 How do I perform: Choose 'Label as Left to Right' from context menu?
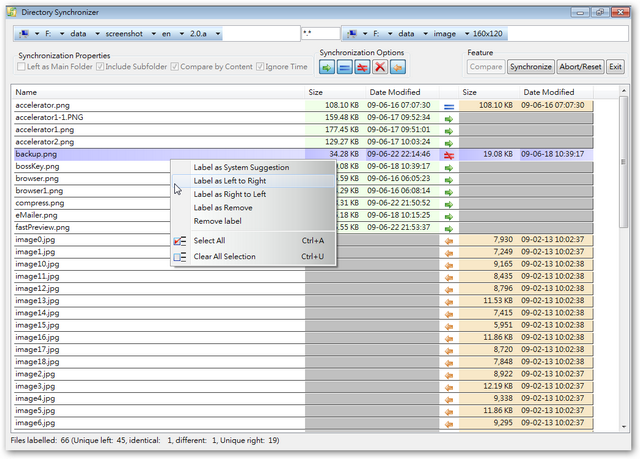[229, 181]
